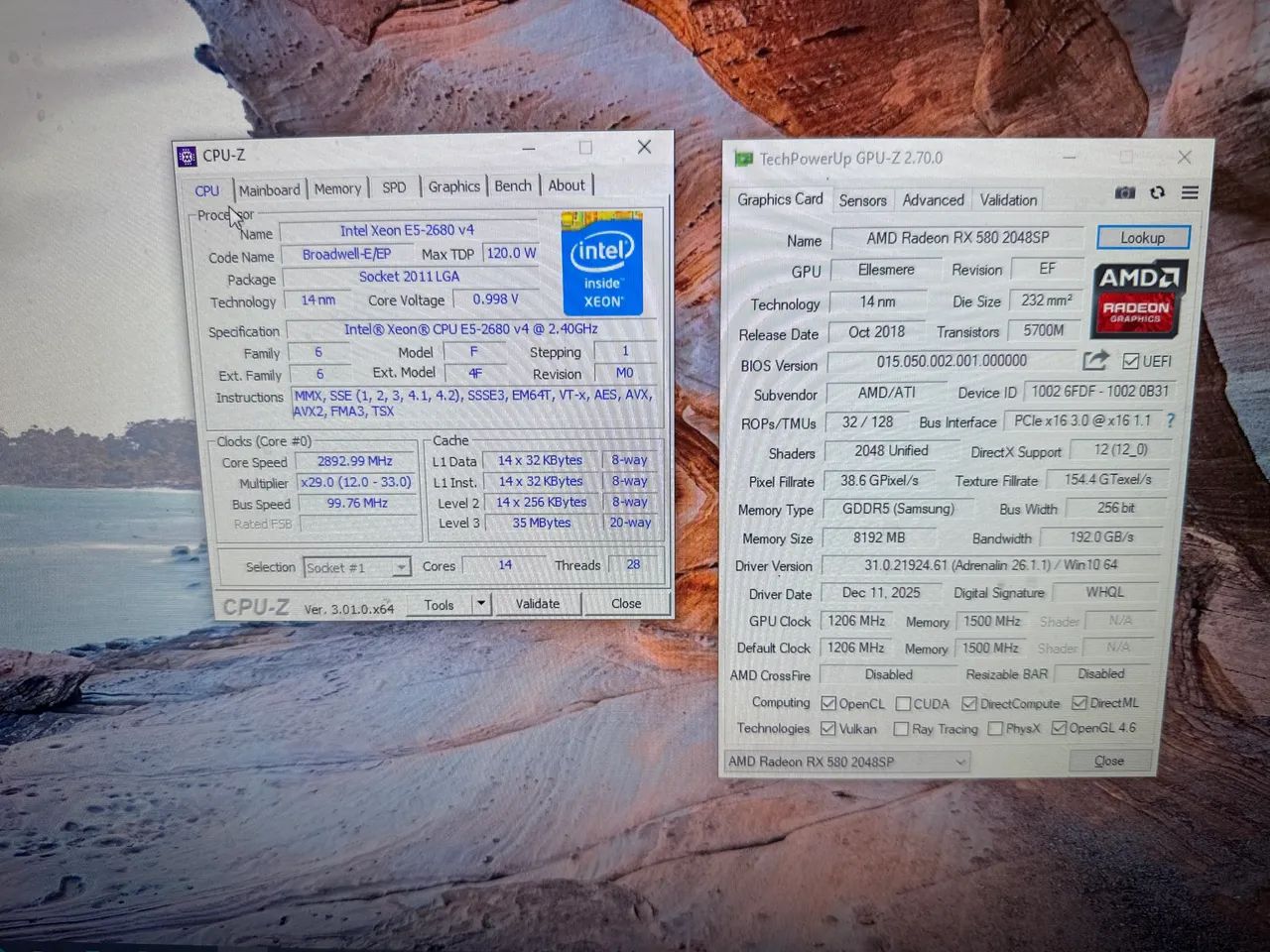1270x952 pixels.
Task: Click GPU-Z title bar app icon
Action: (x=743, y=159)
